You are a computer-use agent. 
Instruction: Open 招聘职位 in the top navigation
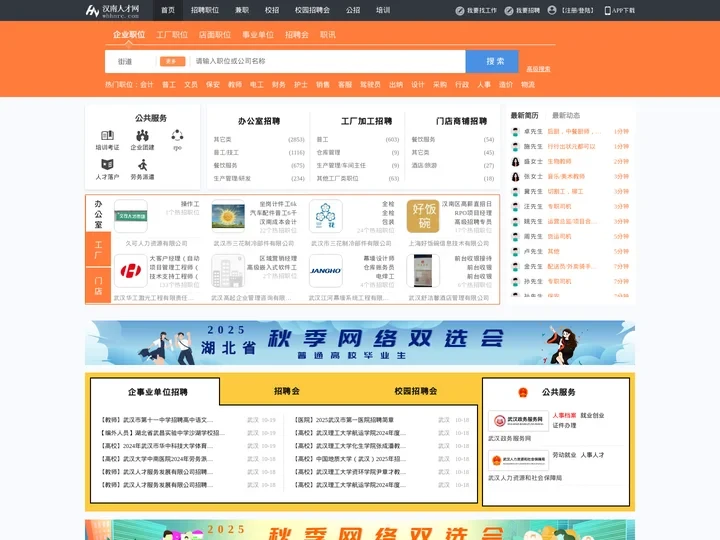click(205, 10)
